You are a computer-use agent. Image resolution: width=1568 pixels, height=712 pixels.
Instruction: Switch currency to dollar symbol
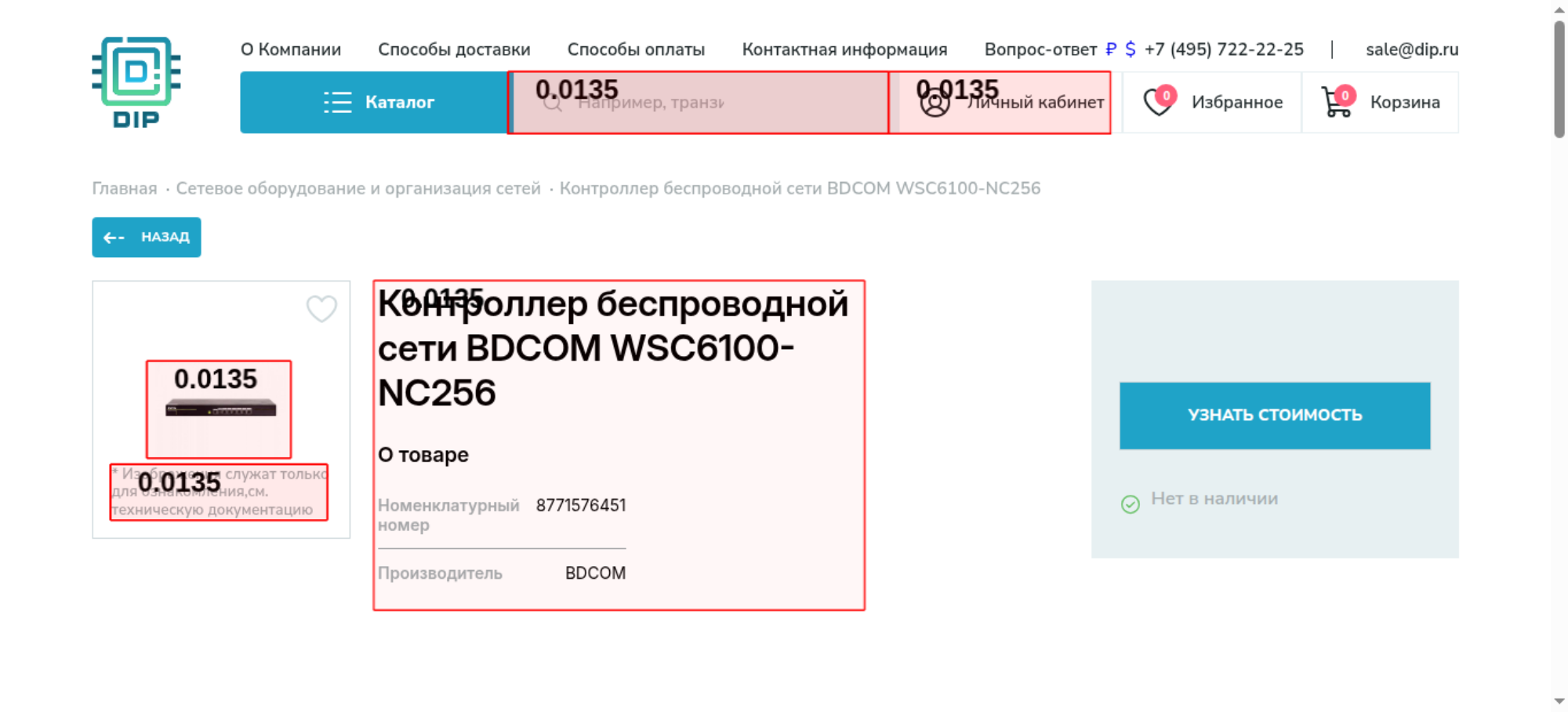point(1131,49)
